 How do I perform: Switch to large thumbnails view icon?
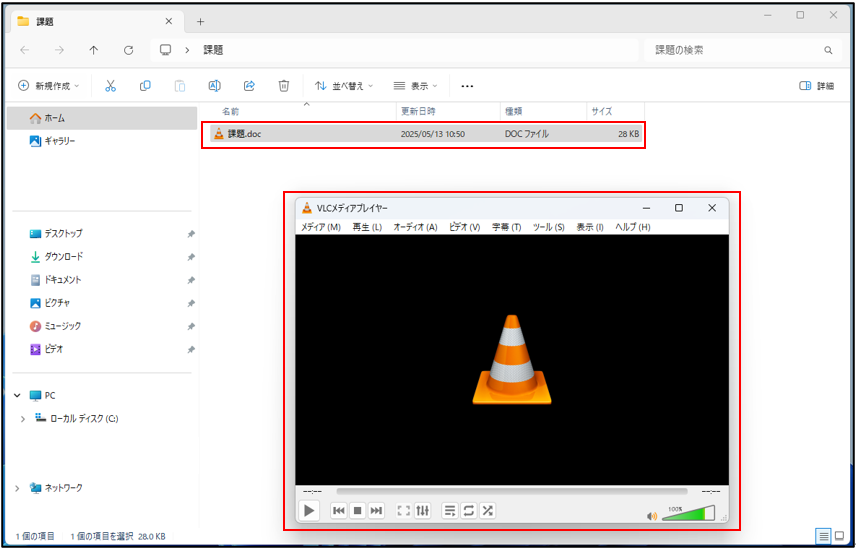coord(839,536)
